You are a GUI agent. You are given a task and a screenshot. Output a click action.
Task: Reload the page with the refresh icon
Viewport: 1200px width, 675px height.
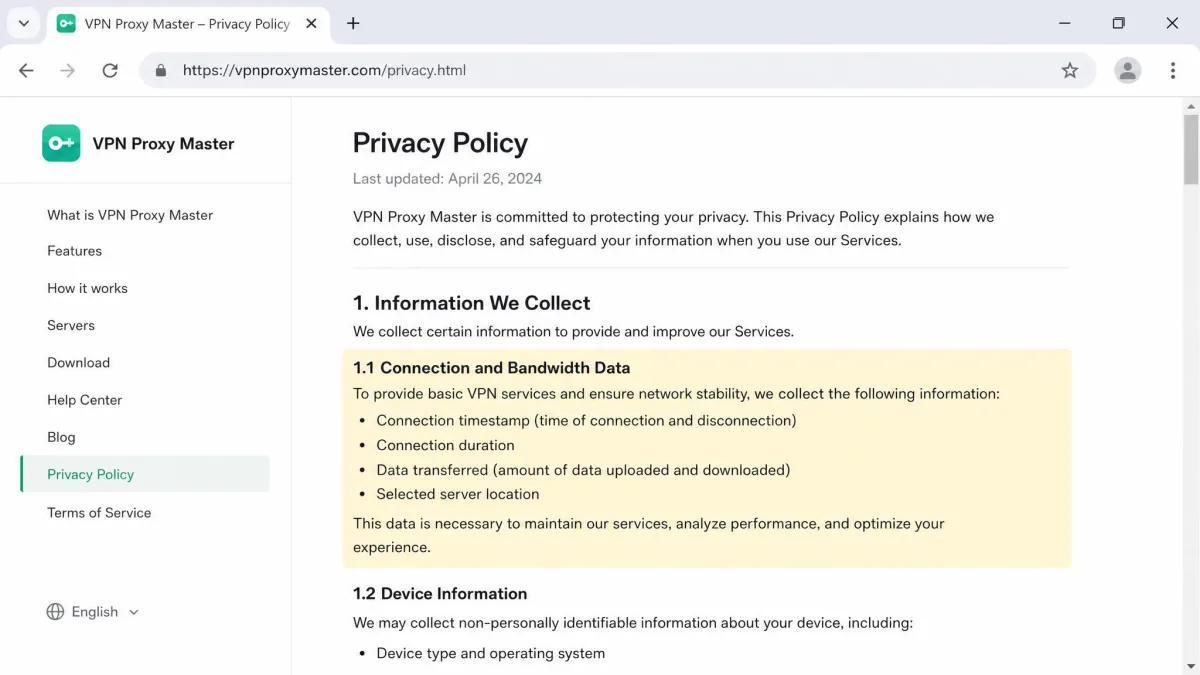pyautogui.click(x=110, y=70)
